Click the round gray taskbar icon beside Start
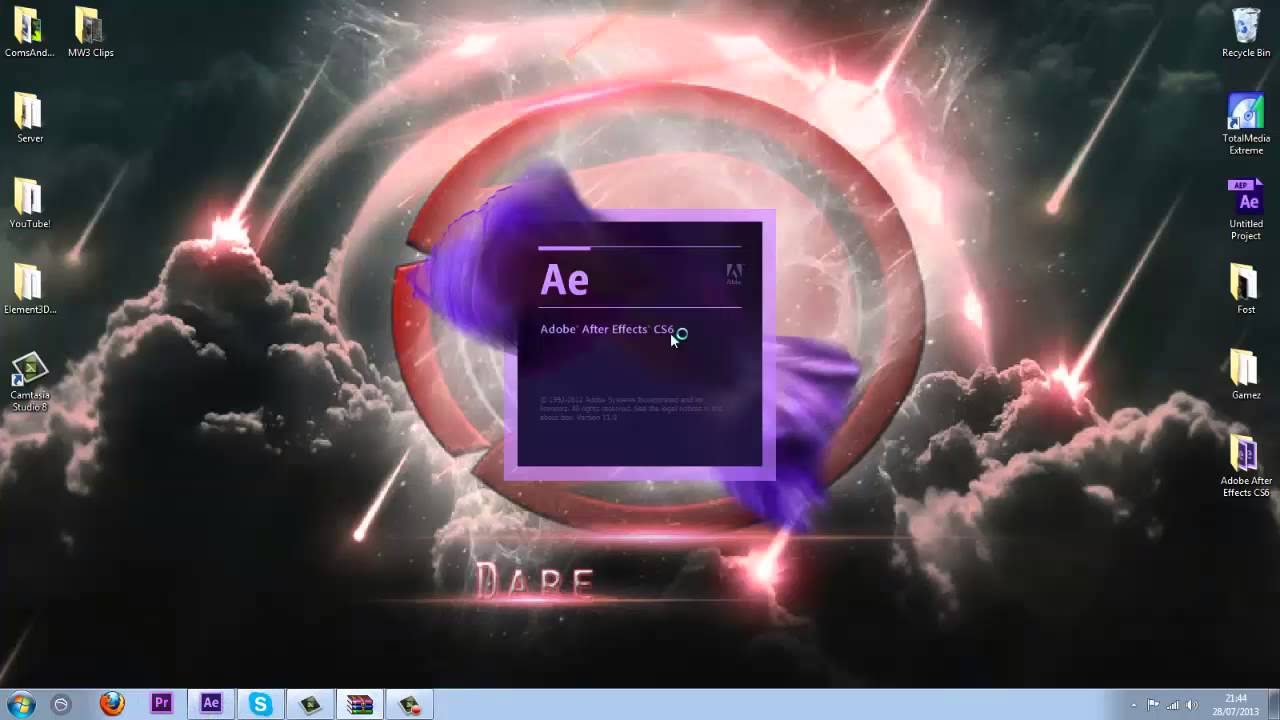The image size is (1280, 720). 61,704
